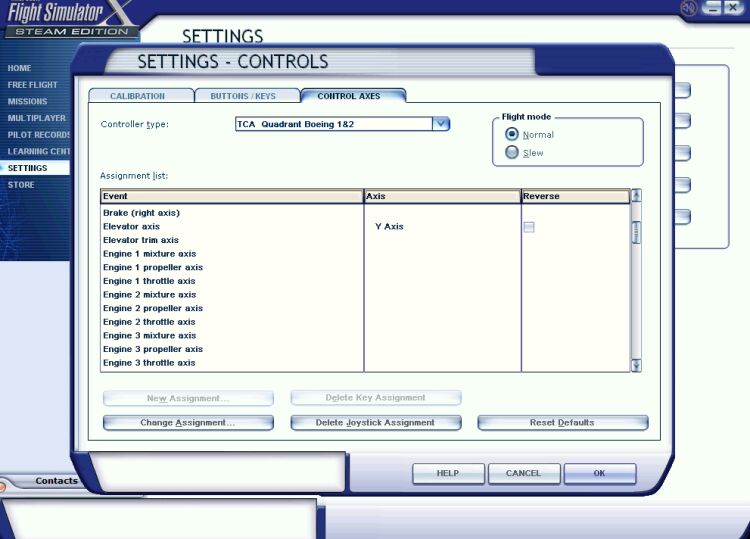Open the Contacts panel tab
The image size is (750, 539).
(56, 481)
